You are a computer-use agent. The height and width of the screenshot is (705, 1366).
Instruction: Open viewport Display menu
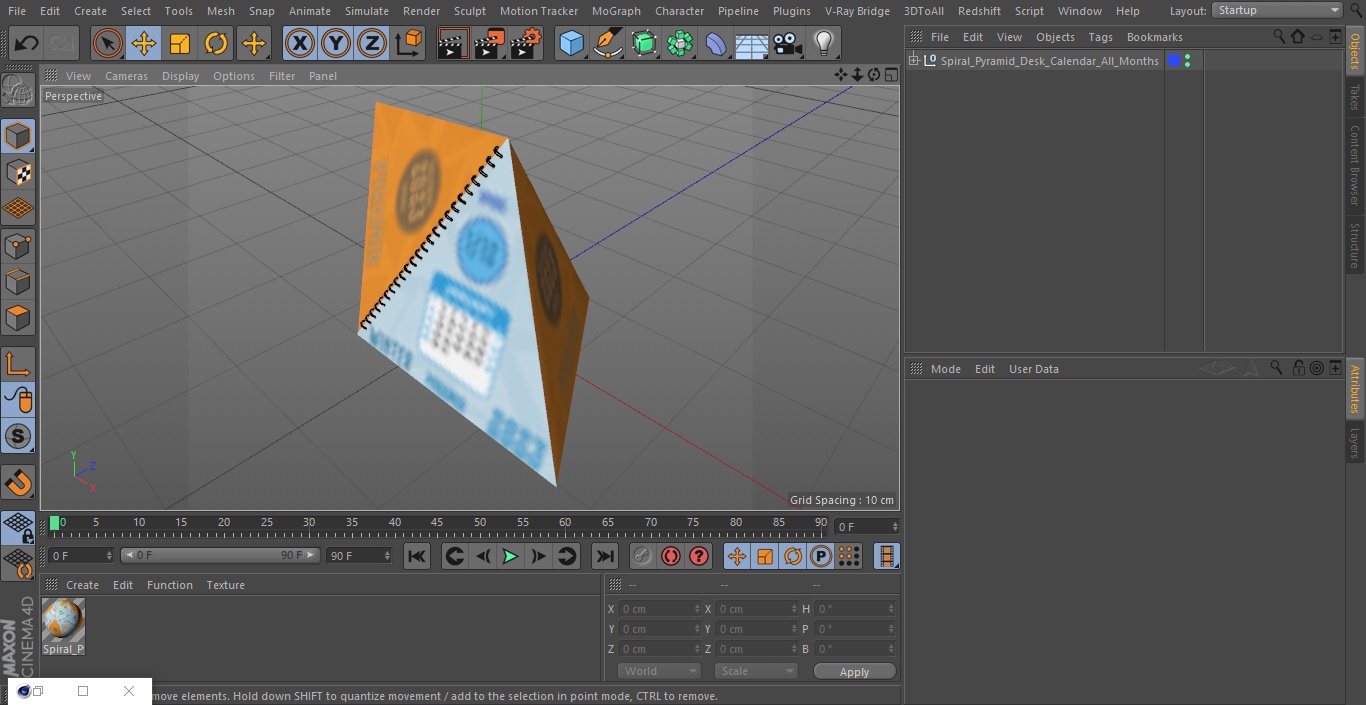click(180, 76)
